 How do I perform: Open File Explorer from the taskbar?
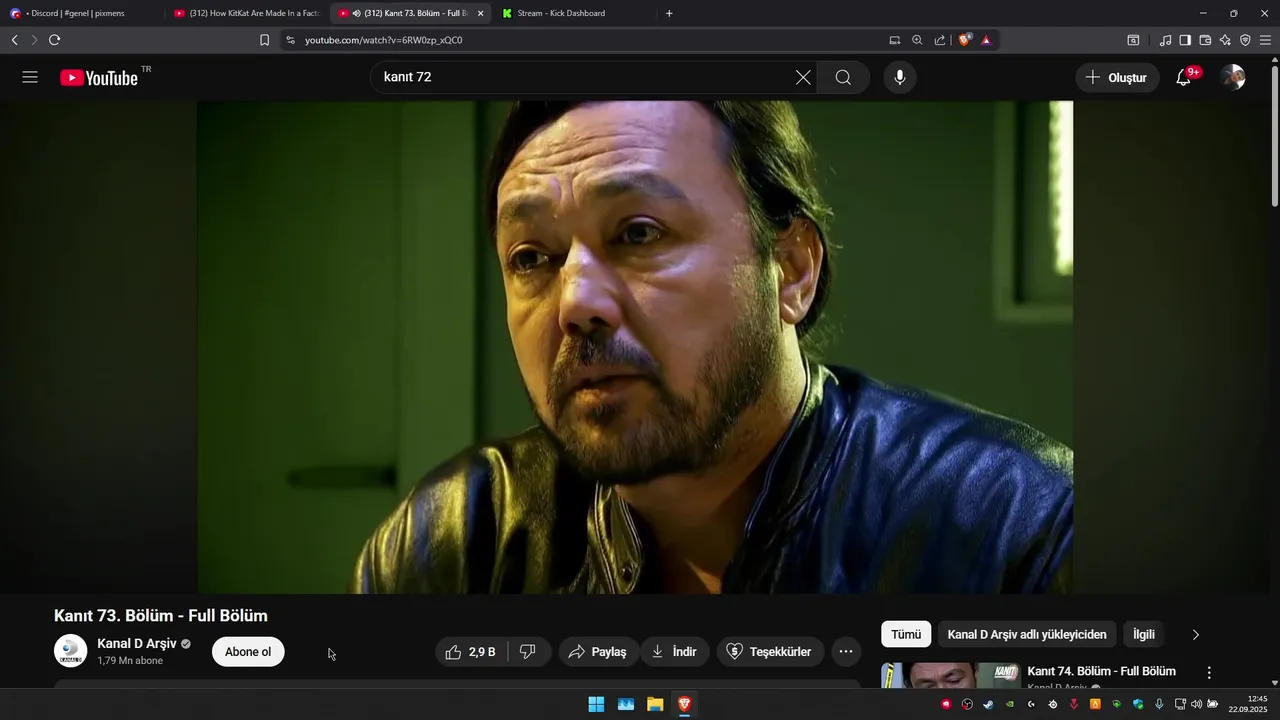(655, 704)
